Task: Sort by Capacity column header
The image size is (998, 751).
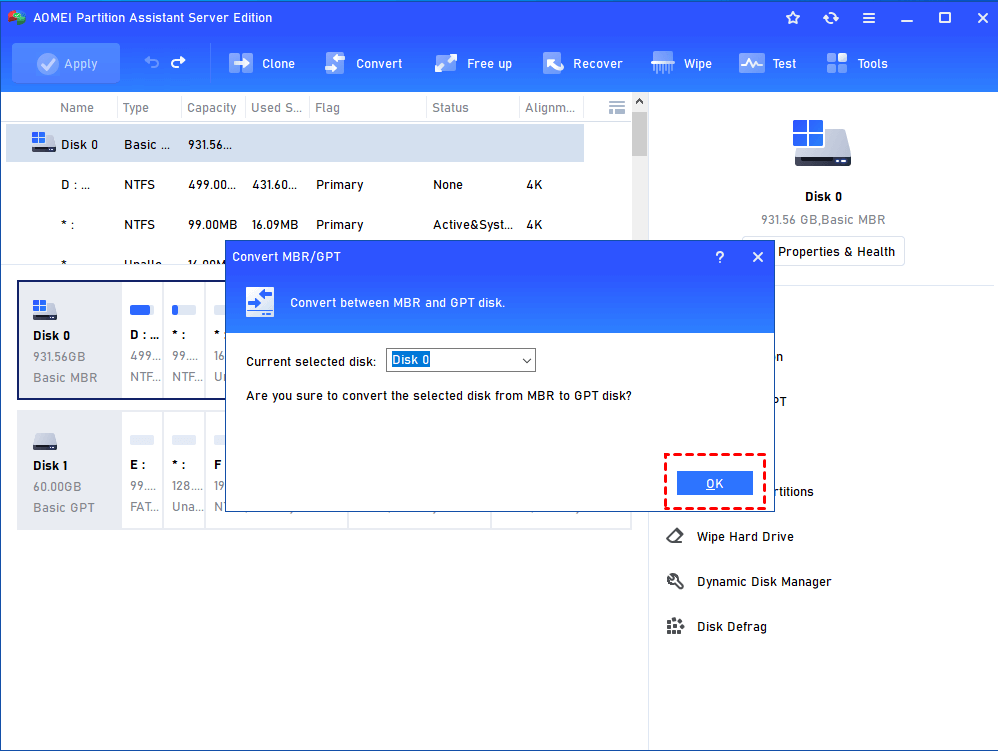Action: click(211, 108)
